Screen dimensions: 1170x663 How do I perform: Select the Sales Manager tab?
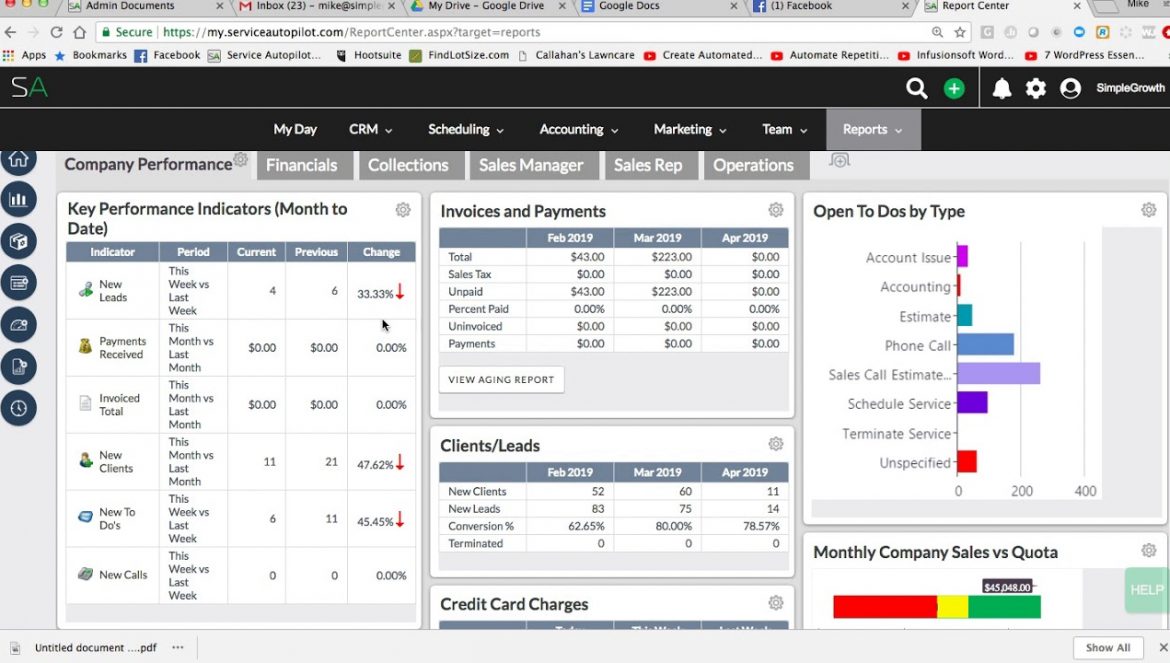point(533,165)
